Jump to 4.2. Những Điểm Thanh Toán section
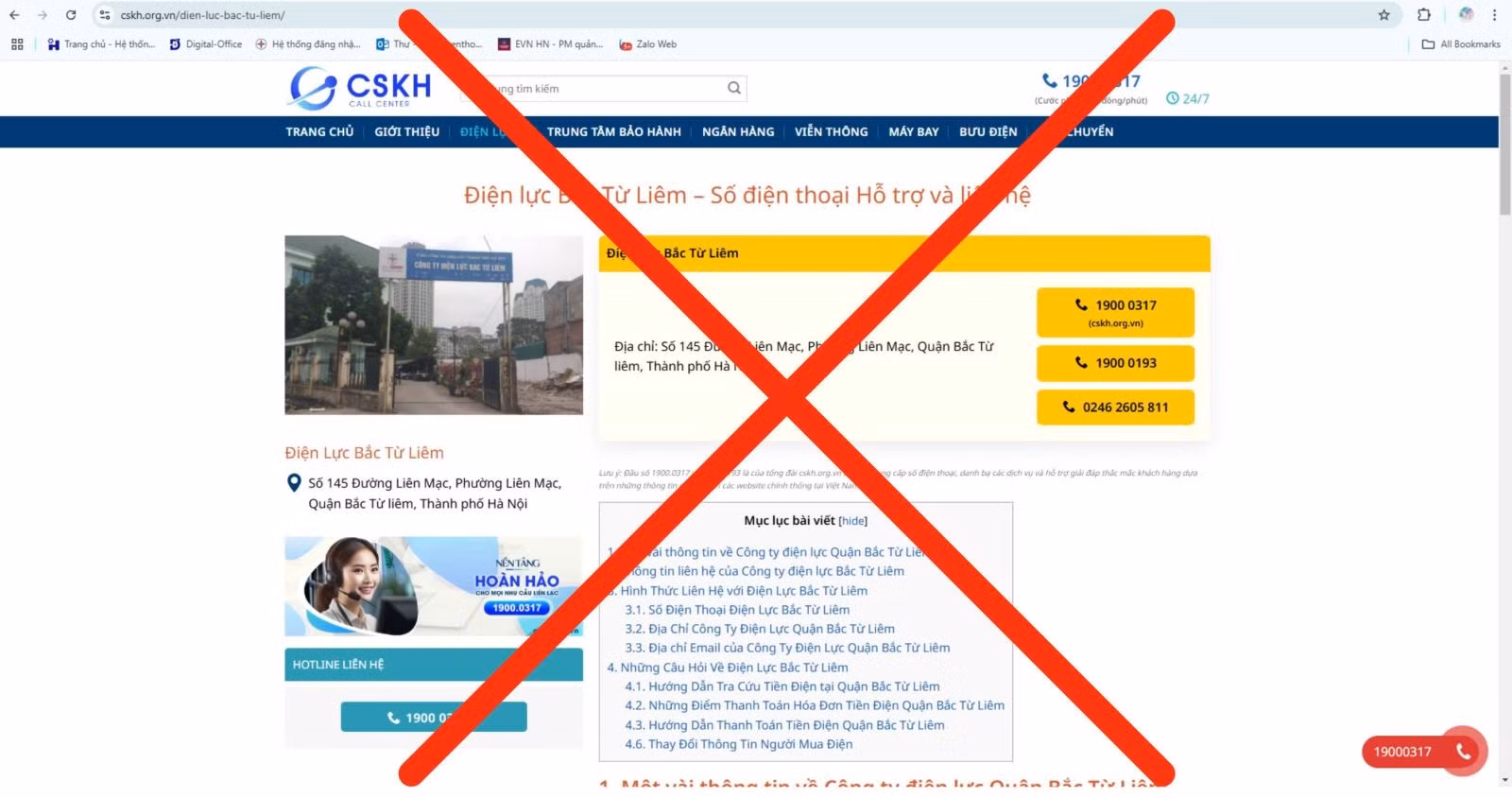The width and height of the screenshot is (1512, 798). click(815, 705)
